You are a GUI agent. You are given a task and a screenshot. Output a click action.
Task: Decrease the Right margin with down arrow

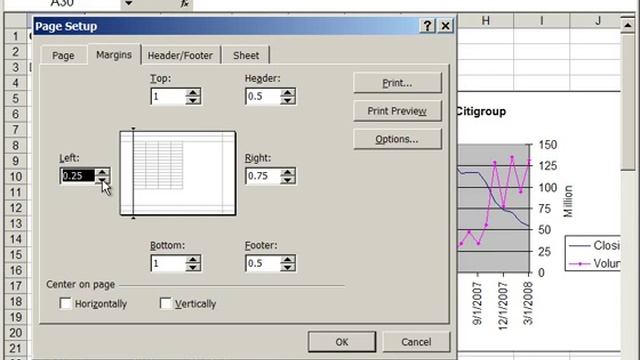[x=287, y=180]
